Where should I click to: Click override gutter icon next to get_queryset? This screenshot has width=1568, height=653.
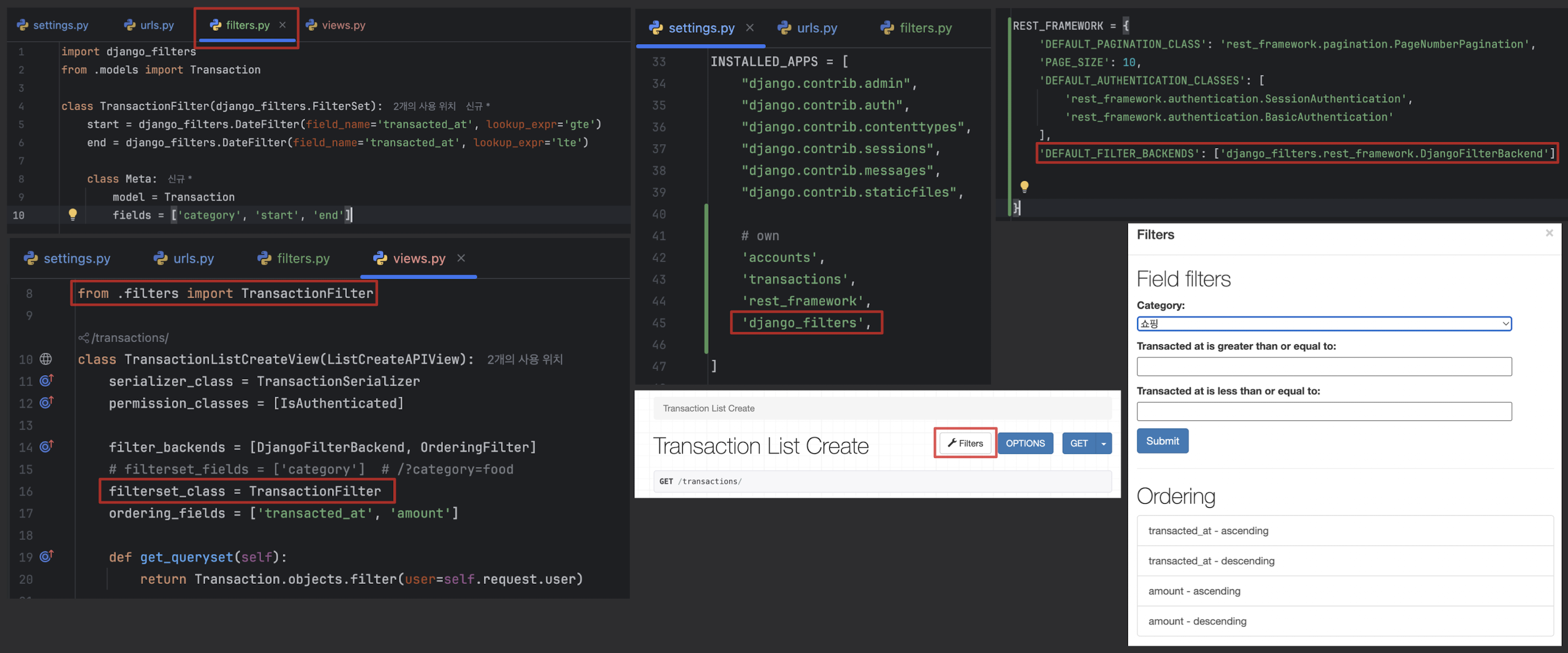46,557
